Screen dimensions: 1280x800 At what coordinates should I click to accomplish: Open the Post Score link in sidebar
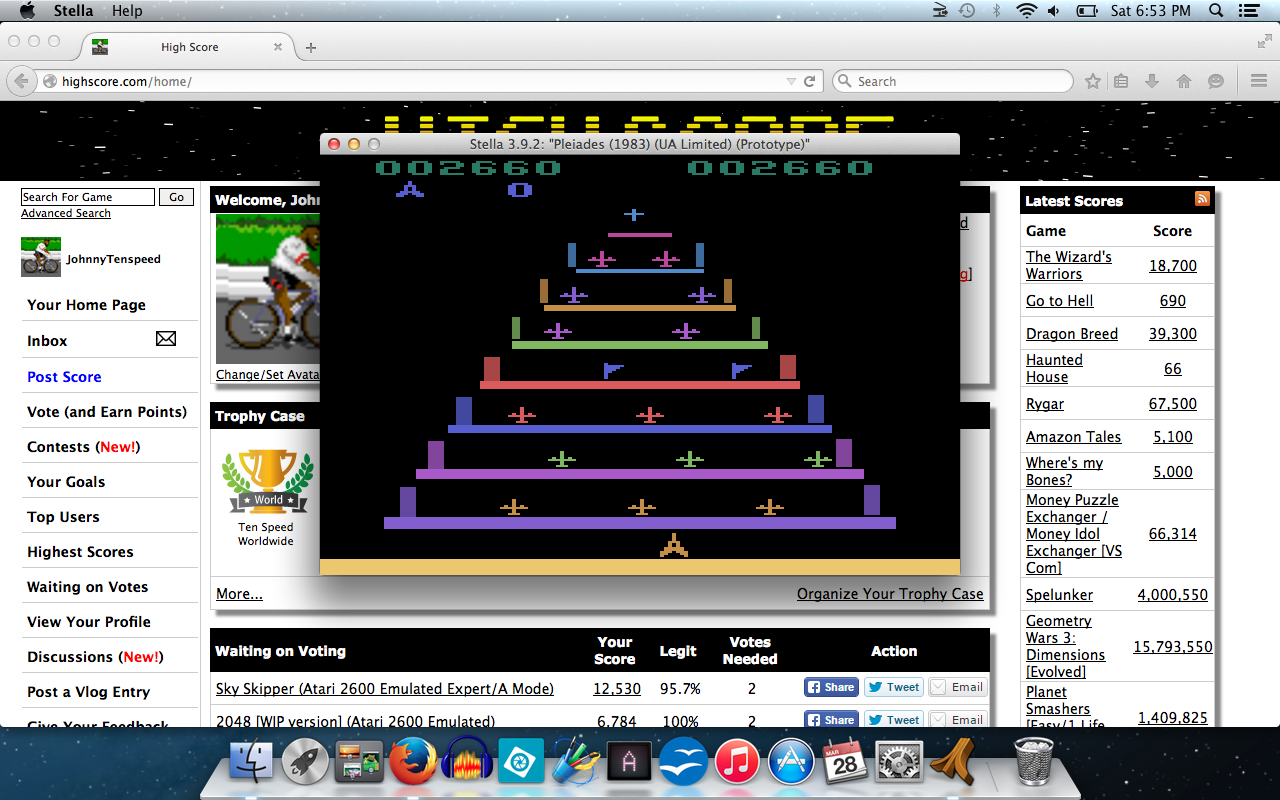coord(64,377)
